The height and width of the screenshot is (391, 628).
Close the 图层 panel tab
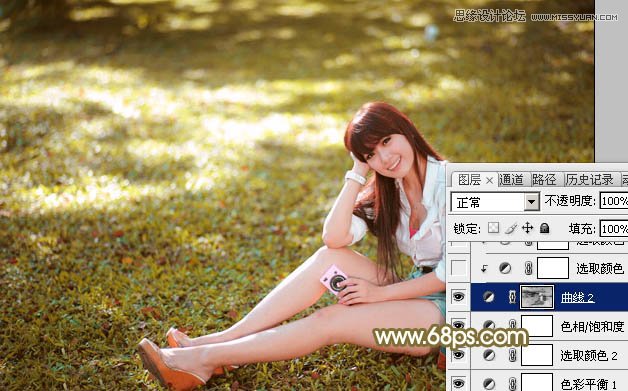pyautogui.click(x=489, y=181)
